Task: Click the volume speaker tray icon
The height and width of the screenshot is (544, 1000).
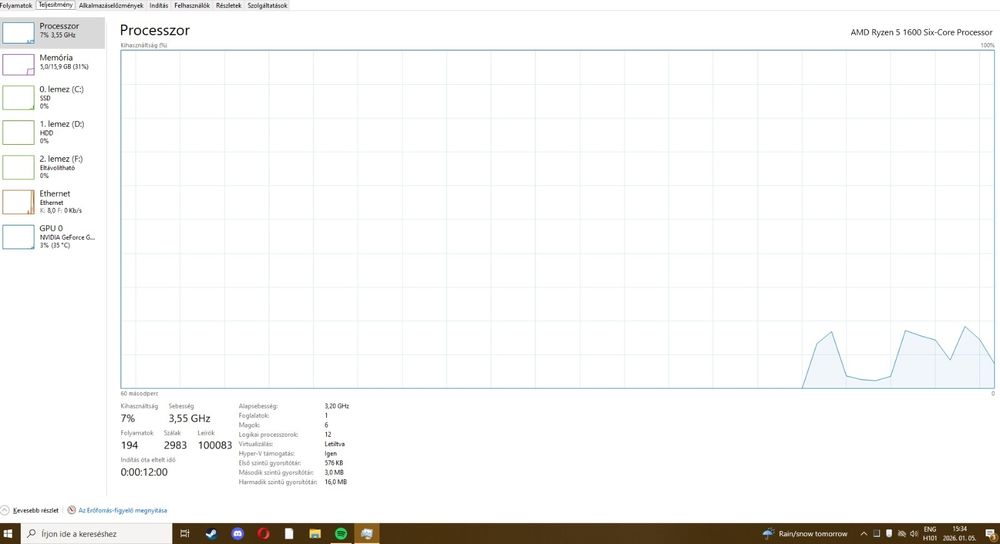Action: click(x=914, y=534)
